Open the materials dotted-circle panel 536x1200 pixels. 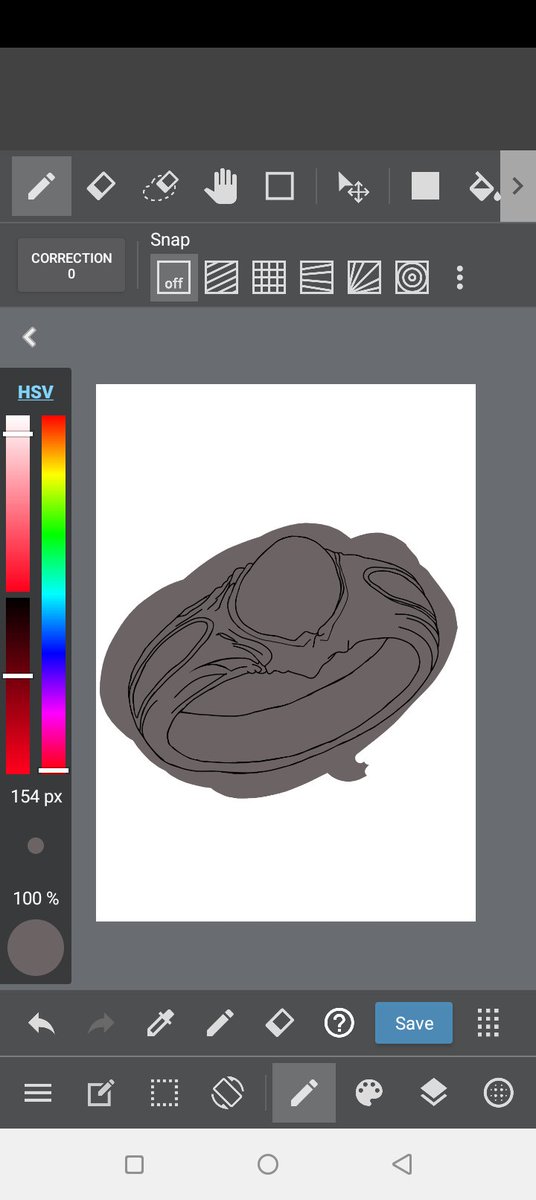[498, 1093]
